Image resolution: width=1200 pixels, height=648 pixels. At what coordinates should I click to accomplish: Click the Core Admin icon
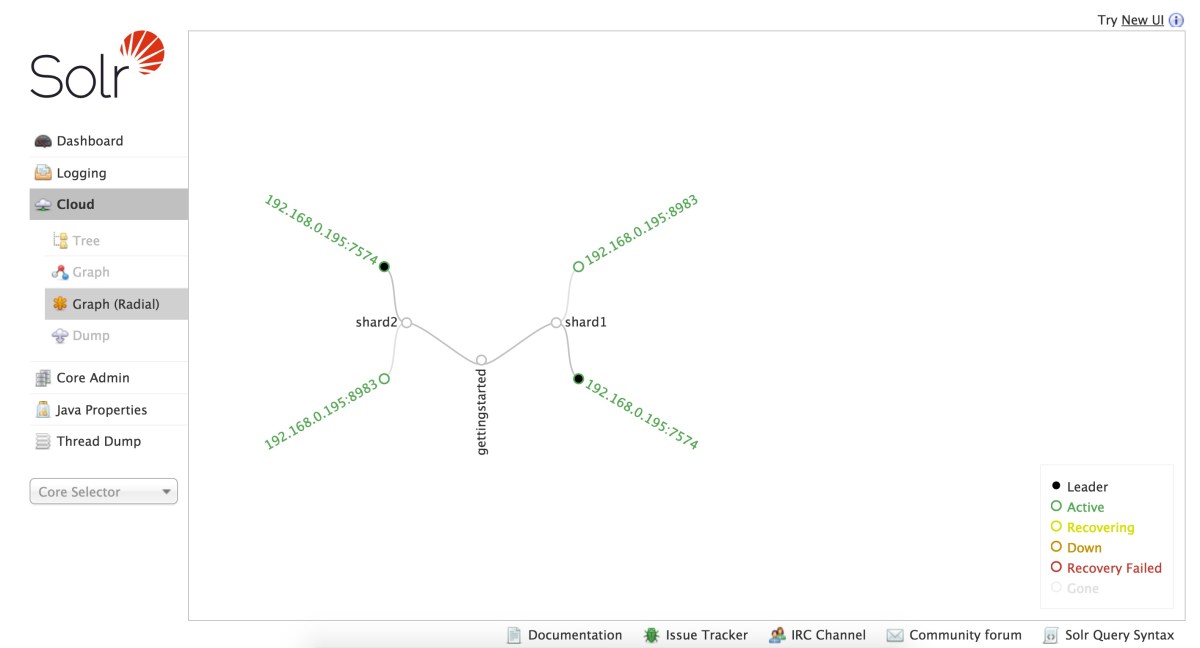[x=43, y=378]
